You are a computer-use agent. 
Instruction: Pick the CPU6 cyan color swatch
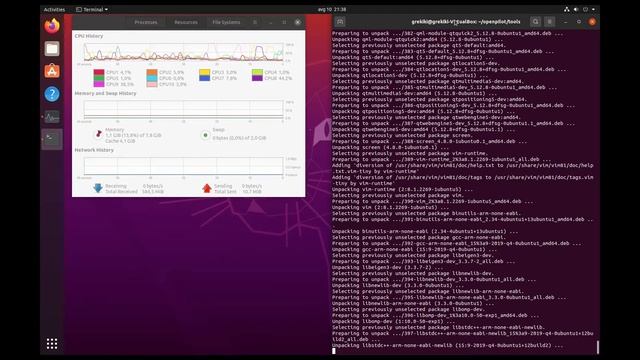152,78
